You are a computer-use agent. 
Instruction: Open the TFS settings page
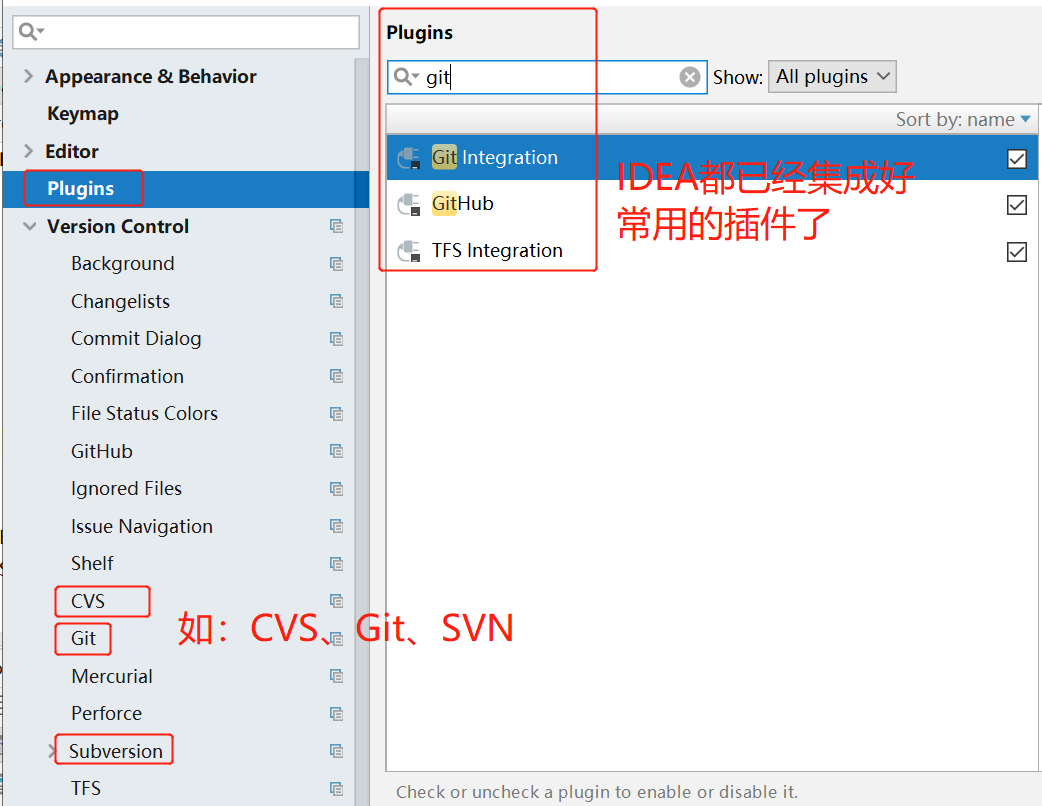click(86, 789)
